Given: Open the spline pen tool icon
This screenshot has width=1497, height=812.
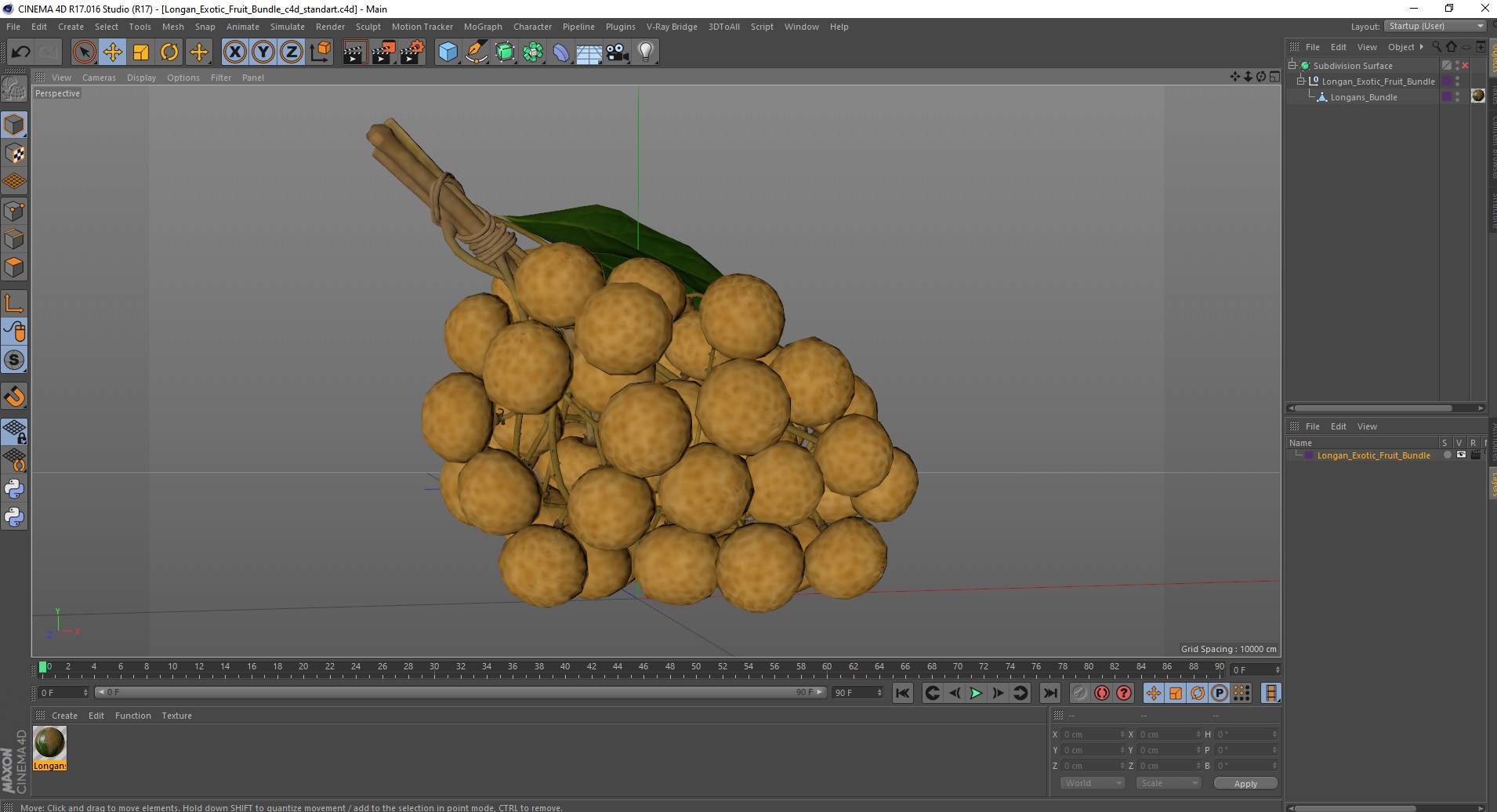Looking at the screenshot, I should [477, 52].
